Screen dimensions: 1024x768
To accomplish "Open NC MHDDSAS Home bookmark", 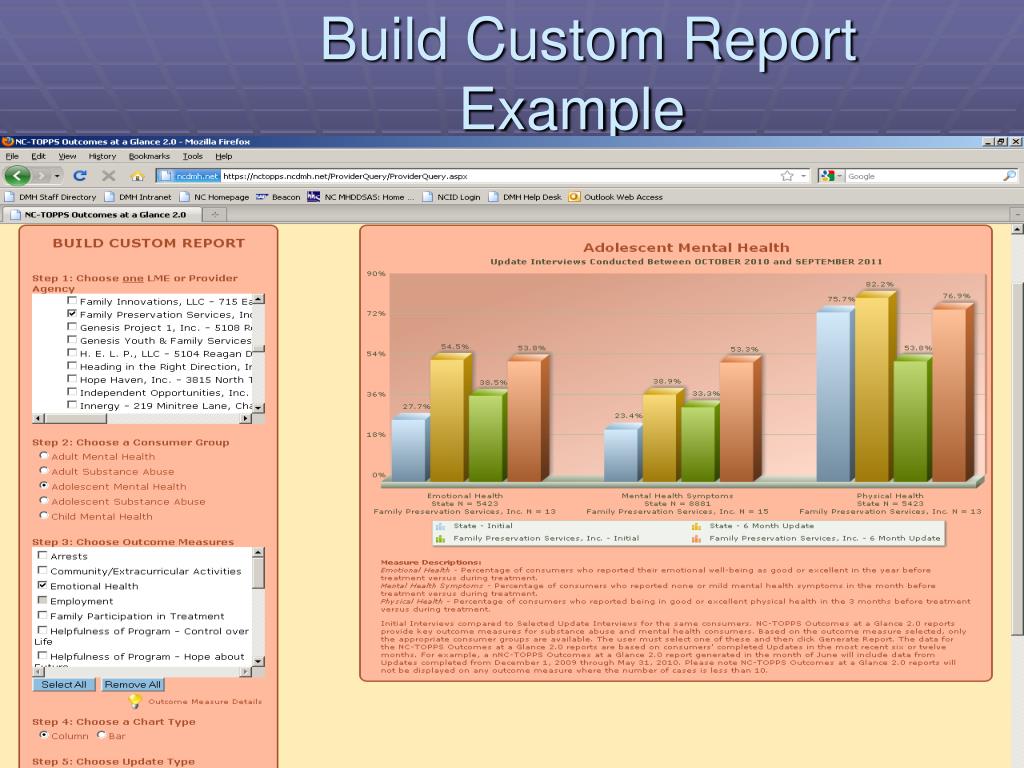I will (360, 197).
